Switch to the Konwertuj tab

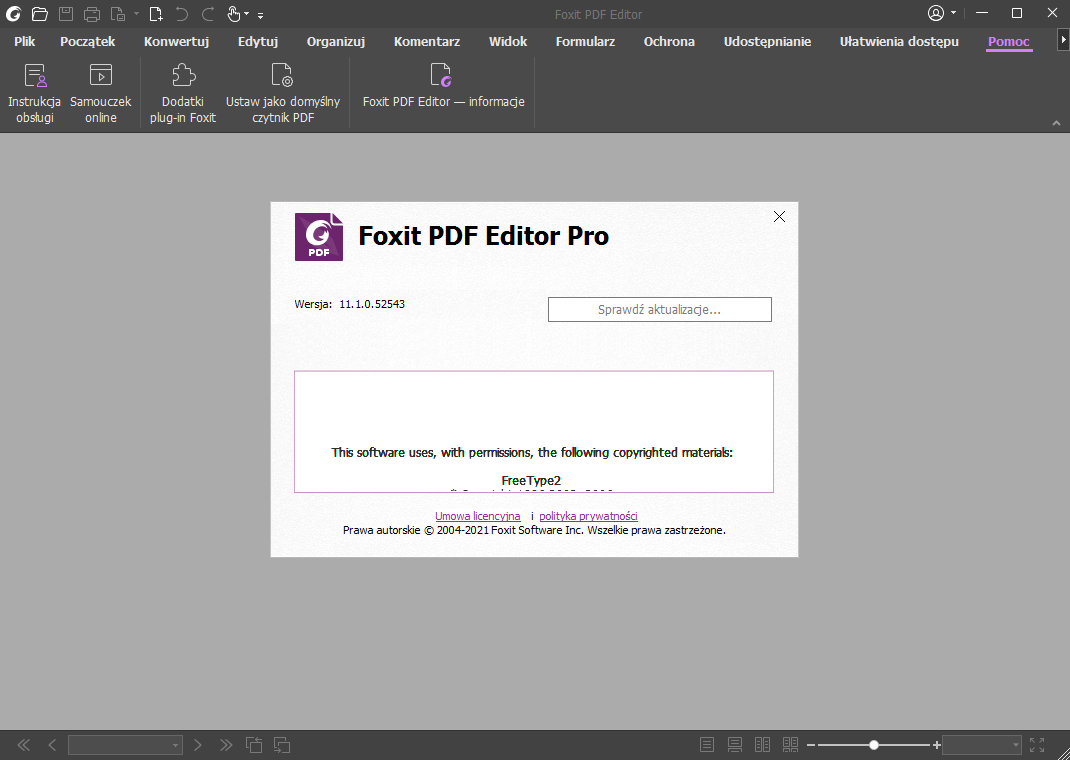[176, 42]
